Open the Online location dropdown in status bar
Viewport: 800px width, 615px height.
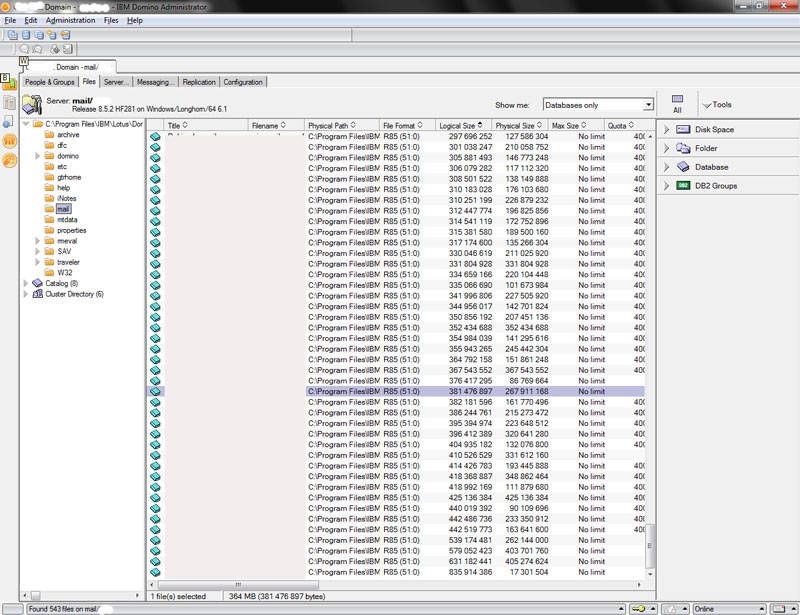click(761, 609)
